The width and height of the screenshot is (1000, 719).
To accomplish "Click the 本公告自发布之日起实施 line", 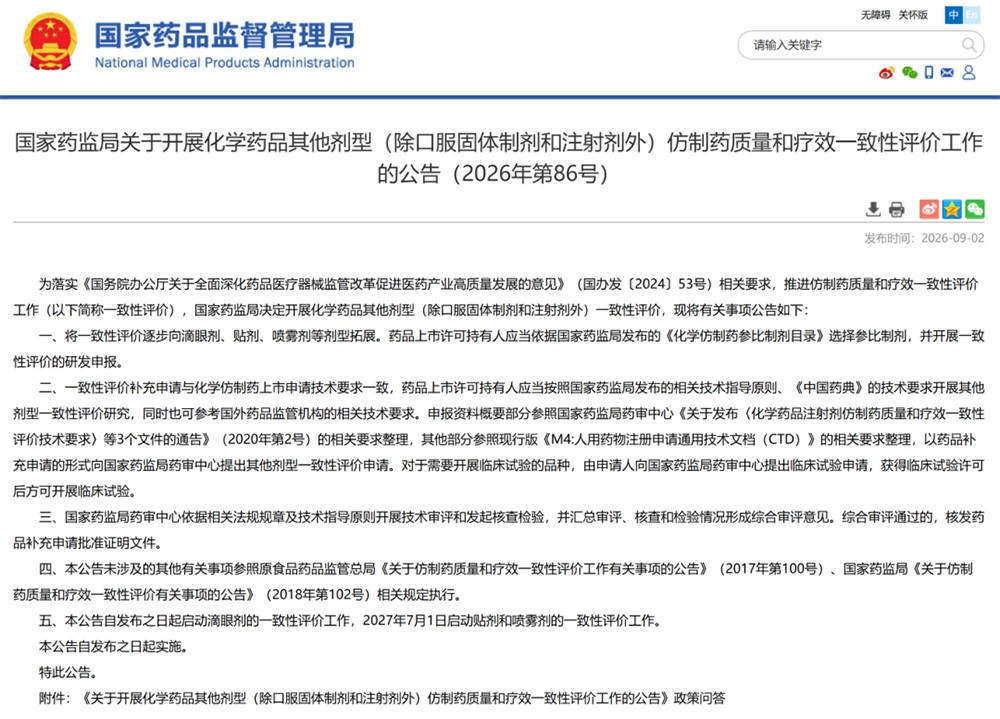I will [x=114, y=646].
